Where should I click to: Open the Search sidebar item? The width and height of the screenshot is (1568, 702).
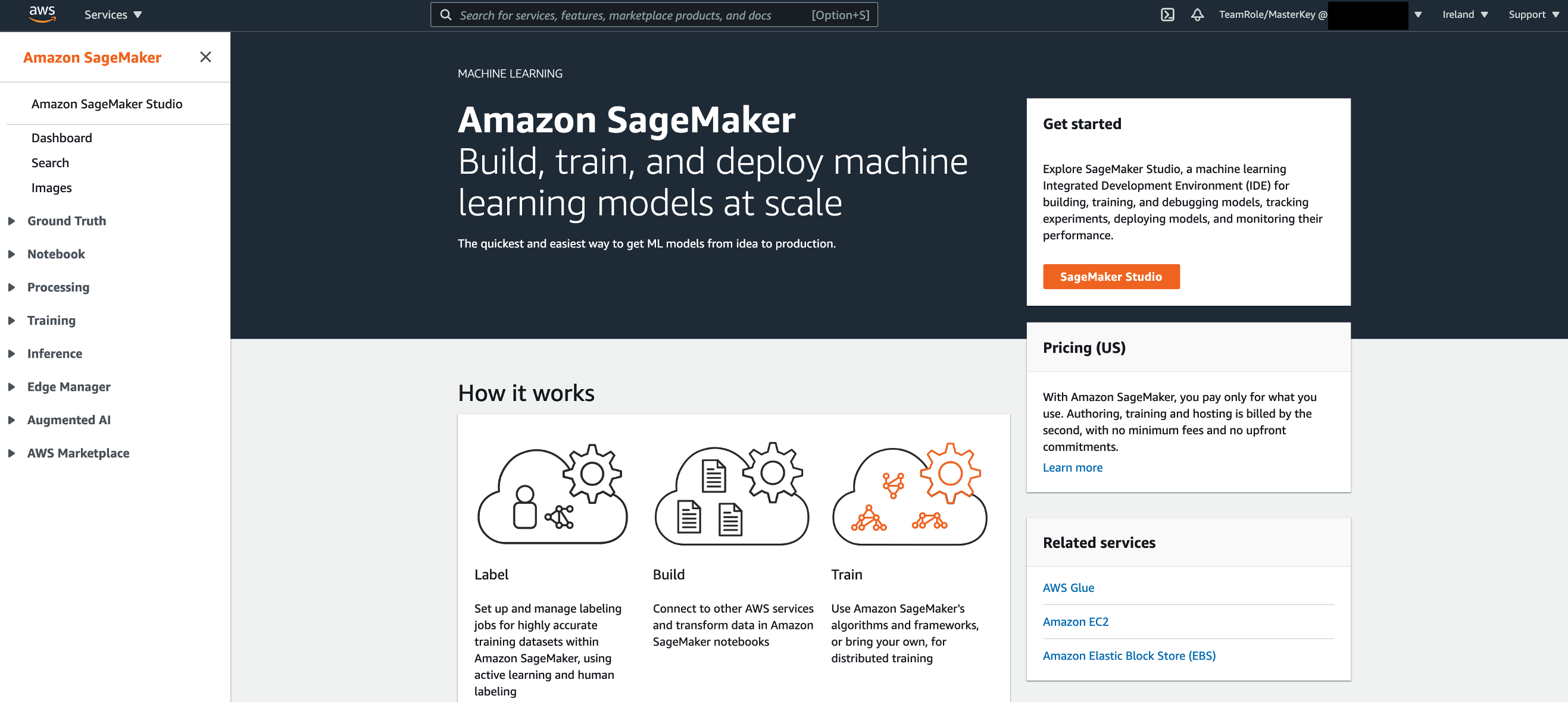(50, 163)
